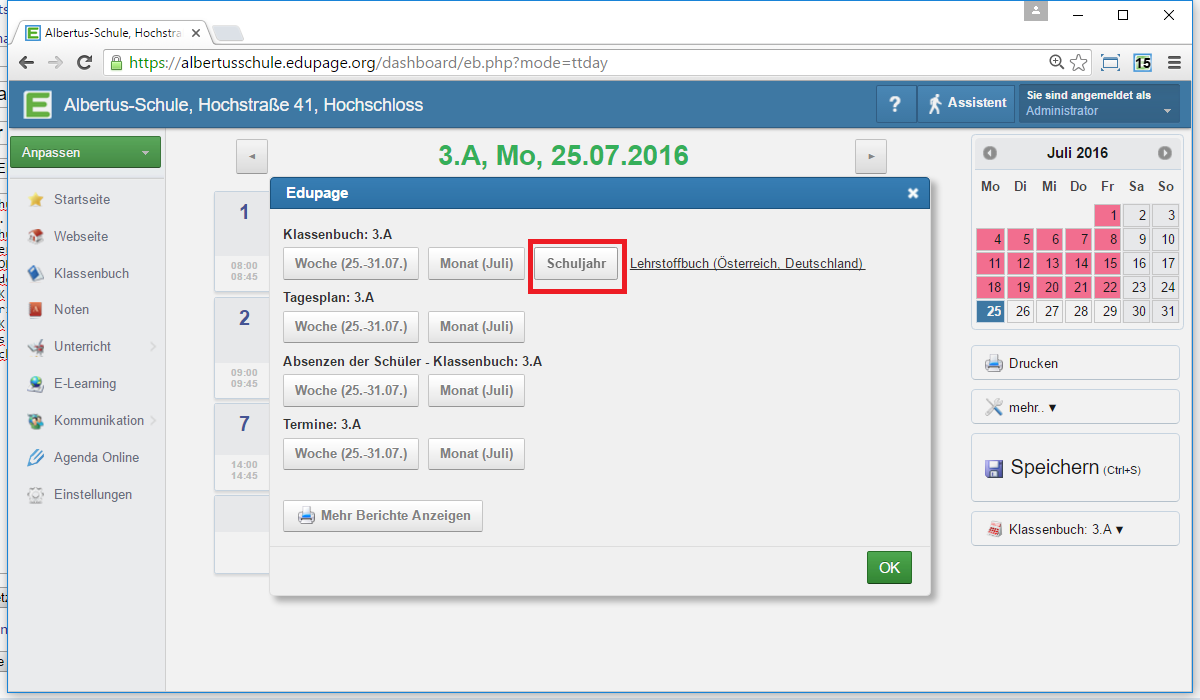
Task: Open Klassenbuch in the left sidebar
Action: [91, 273]
